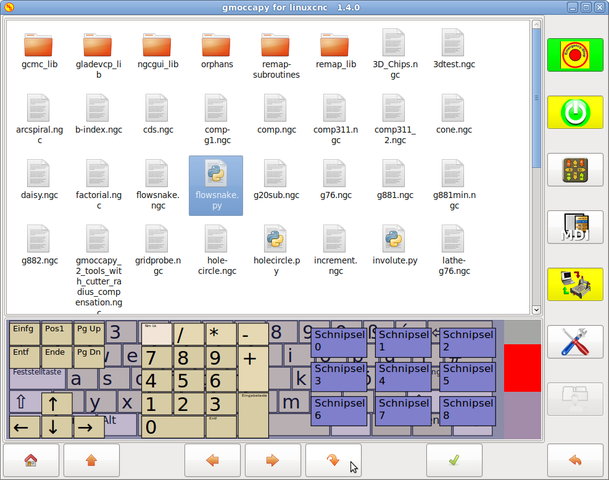Move selection left with arrow button
The width and height of the screenshot is (609, 480).
tap(212, 461)
